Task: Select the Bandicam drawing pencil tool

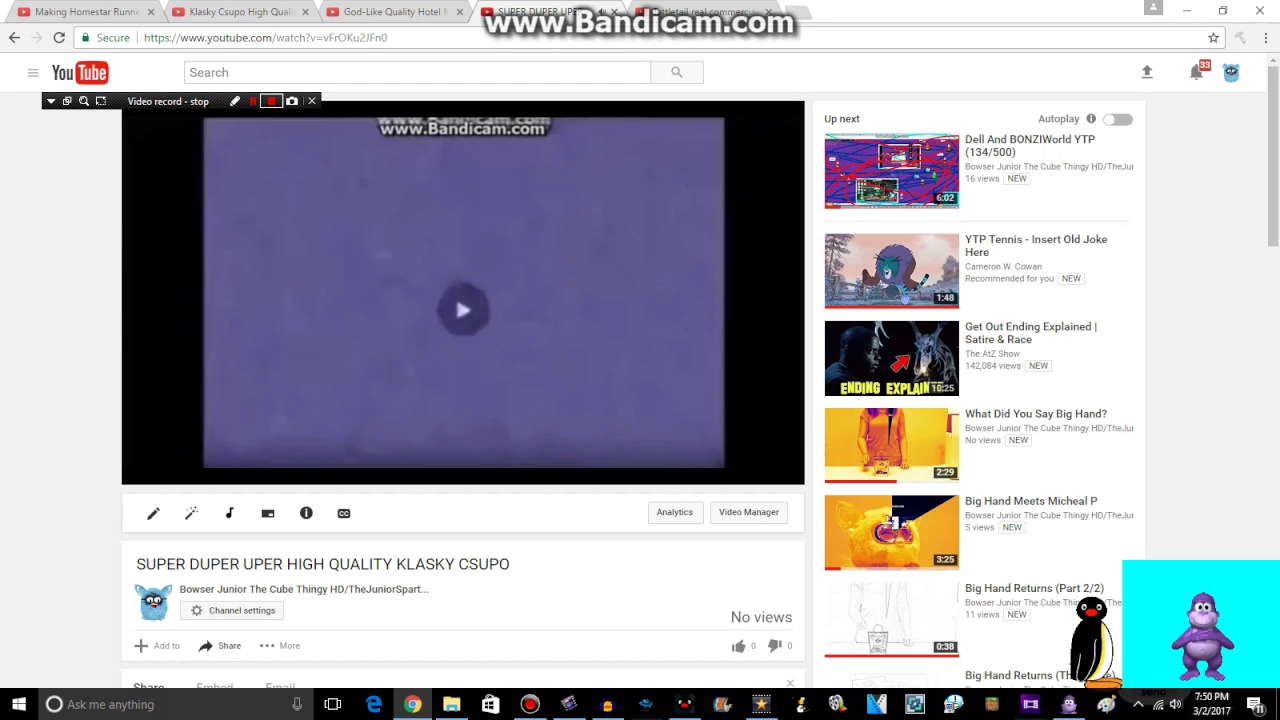Action: point(235,101)
